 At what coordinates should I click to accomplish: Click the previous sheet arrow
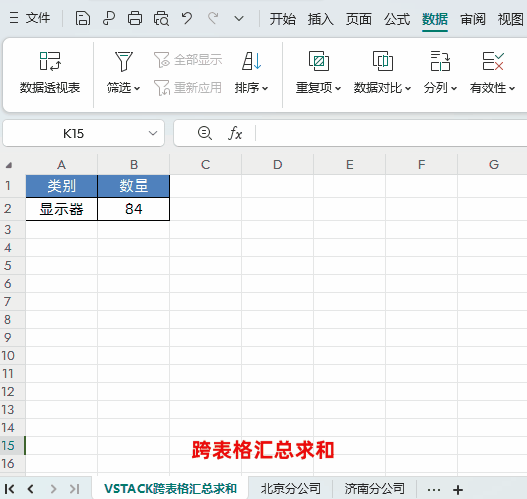pos(31,489)
